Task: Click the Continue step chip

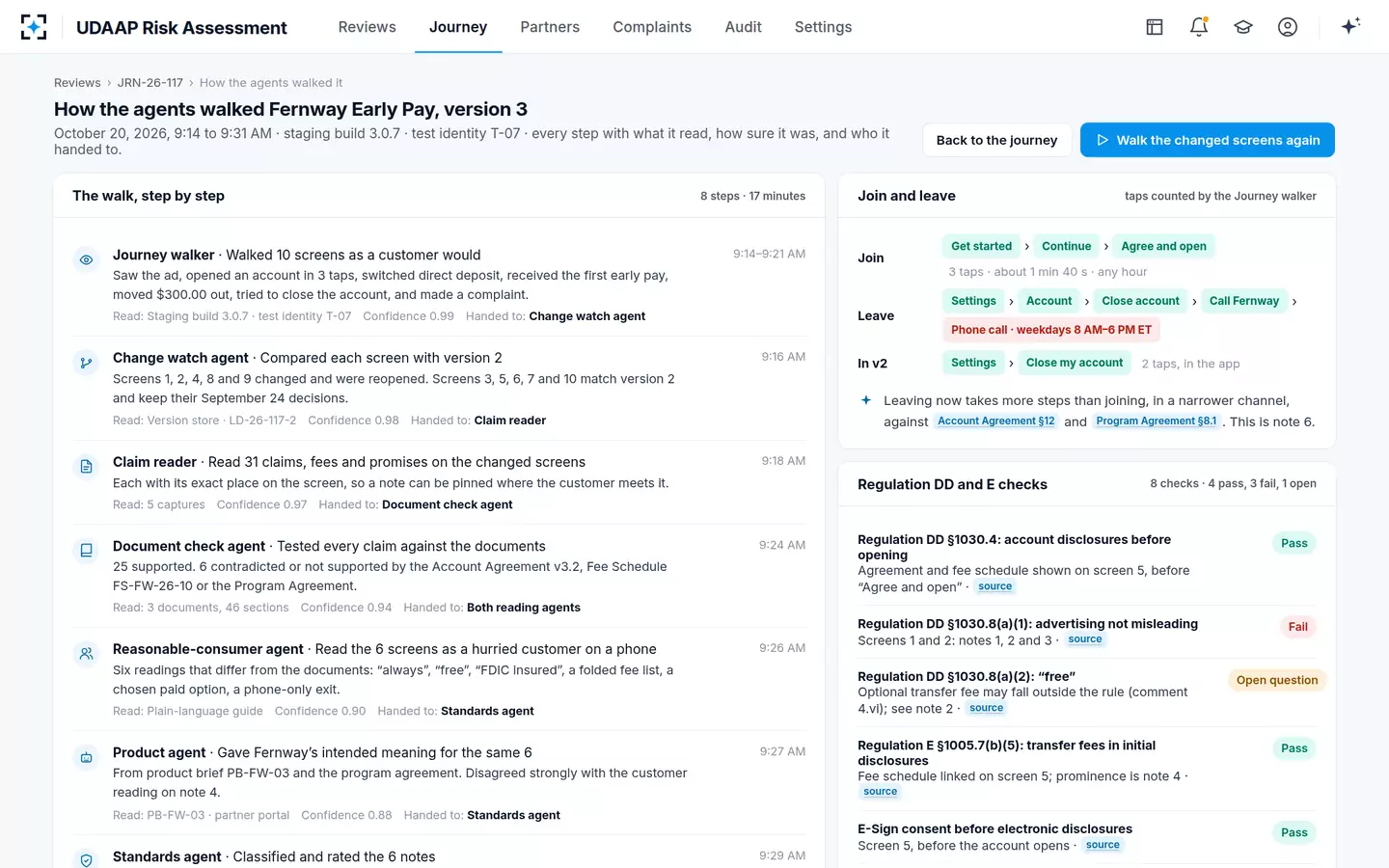Action: (1067, 246)
